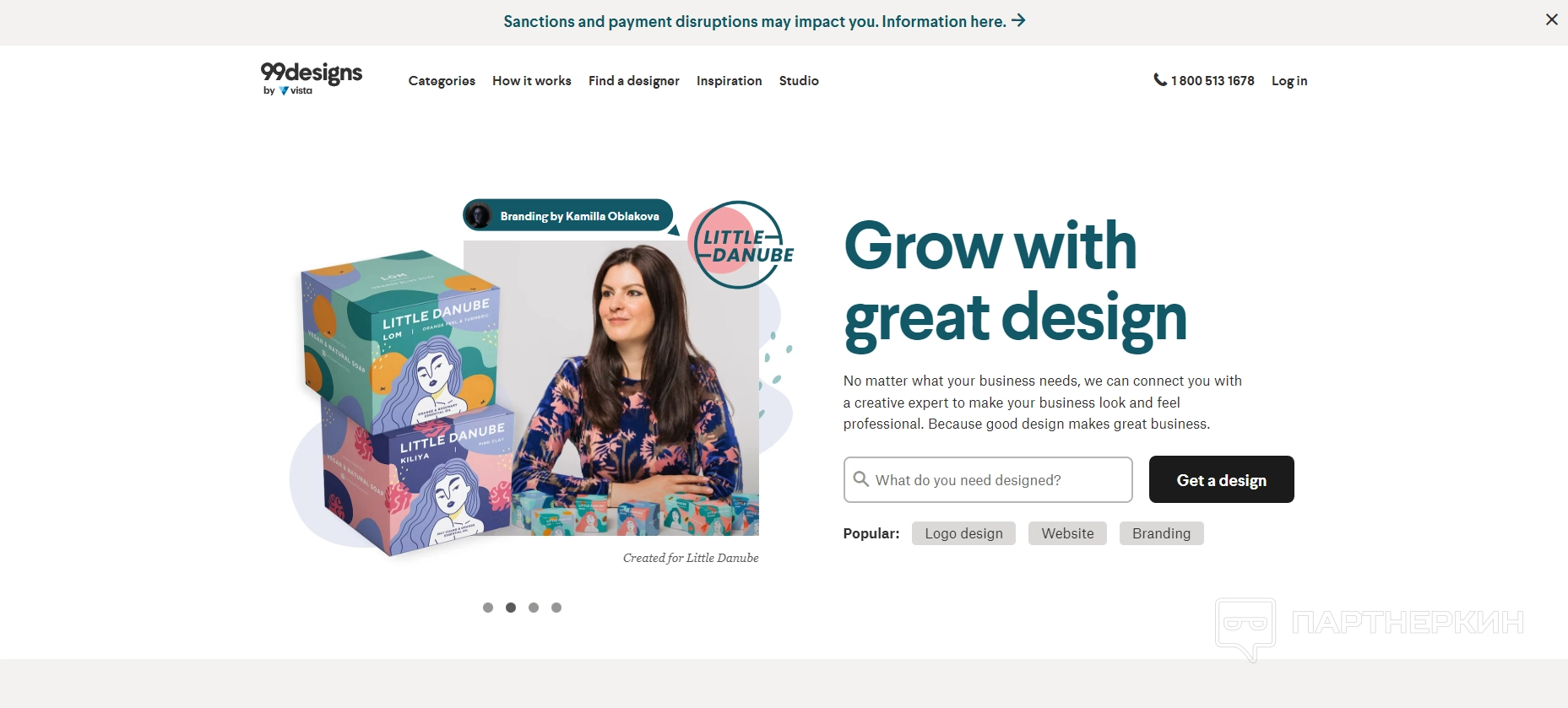
Task: Select the fourth carousel dot
Action: pos(556,608)
